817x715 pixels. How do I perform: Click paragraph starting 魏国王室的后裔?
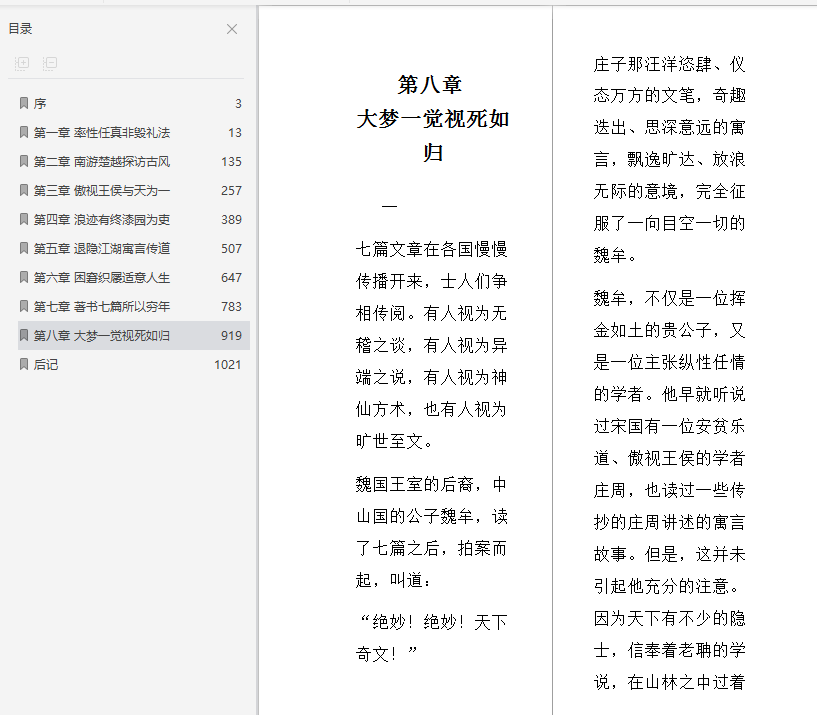coord(431,532)
